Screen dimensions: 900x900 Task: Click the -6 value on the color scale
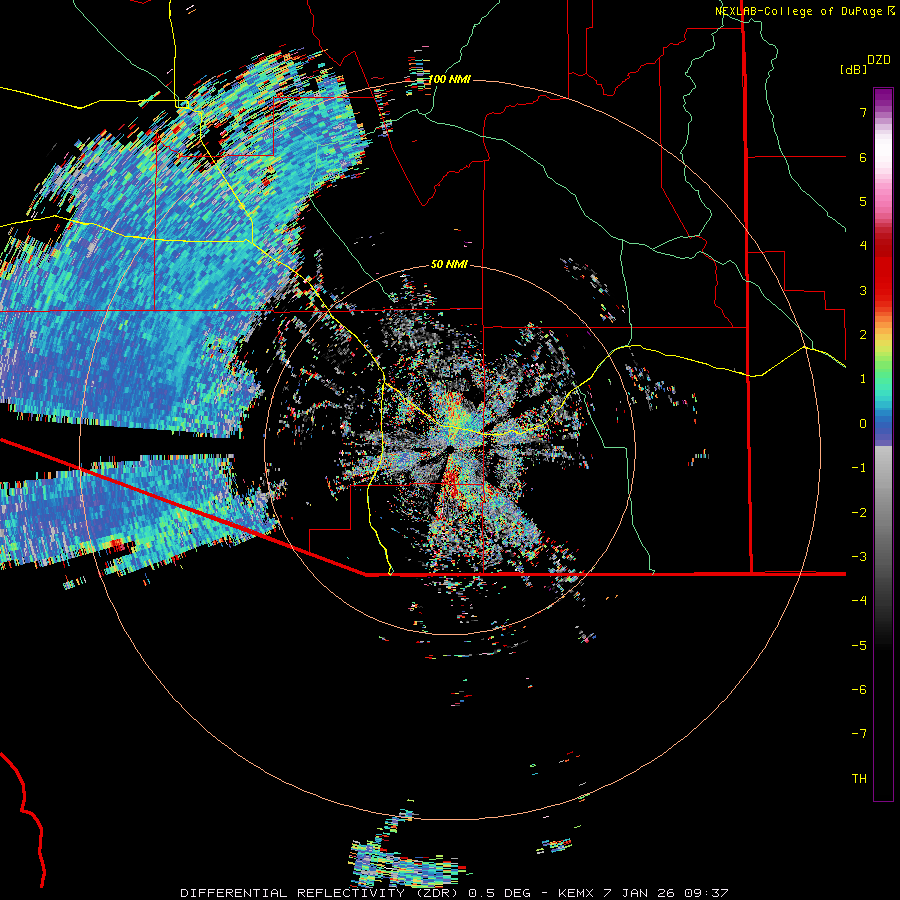click(x=859, y=690)
